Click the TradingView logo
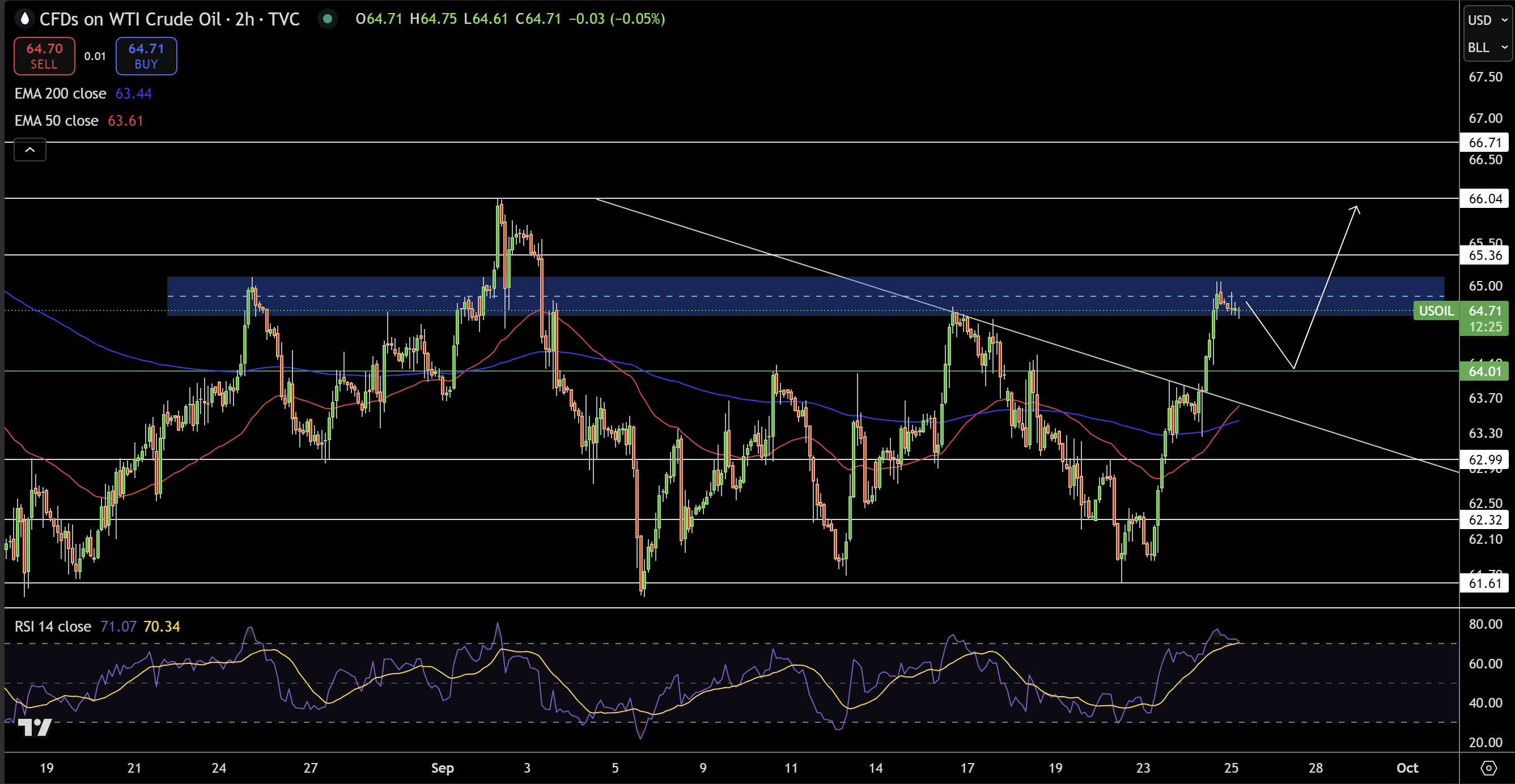 35,727
